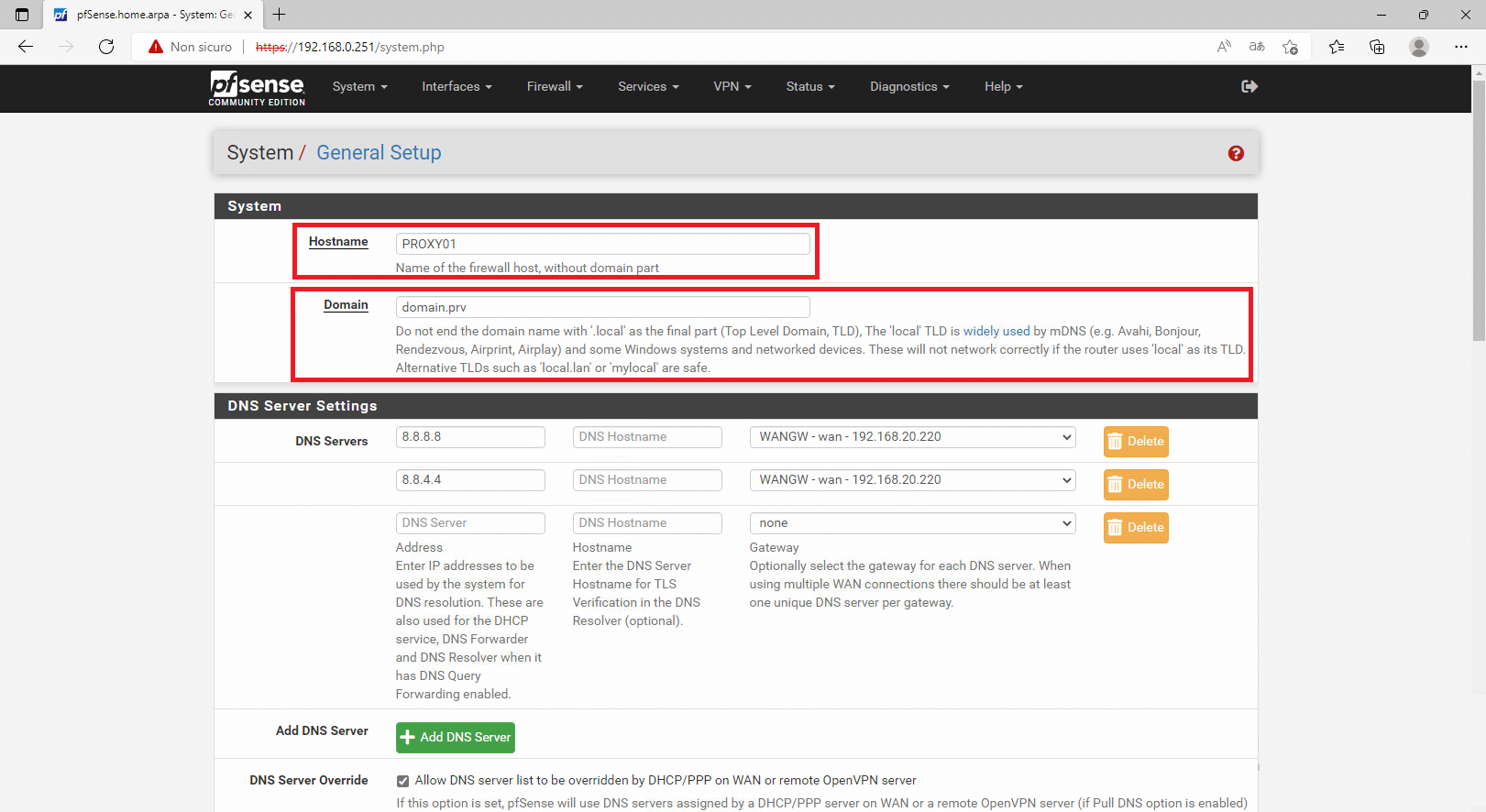Click the Domain field label
The height and width of the screenshot is (812, 1486).
click(x=346, y=305)
